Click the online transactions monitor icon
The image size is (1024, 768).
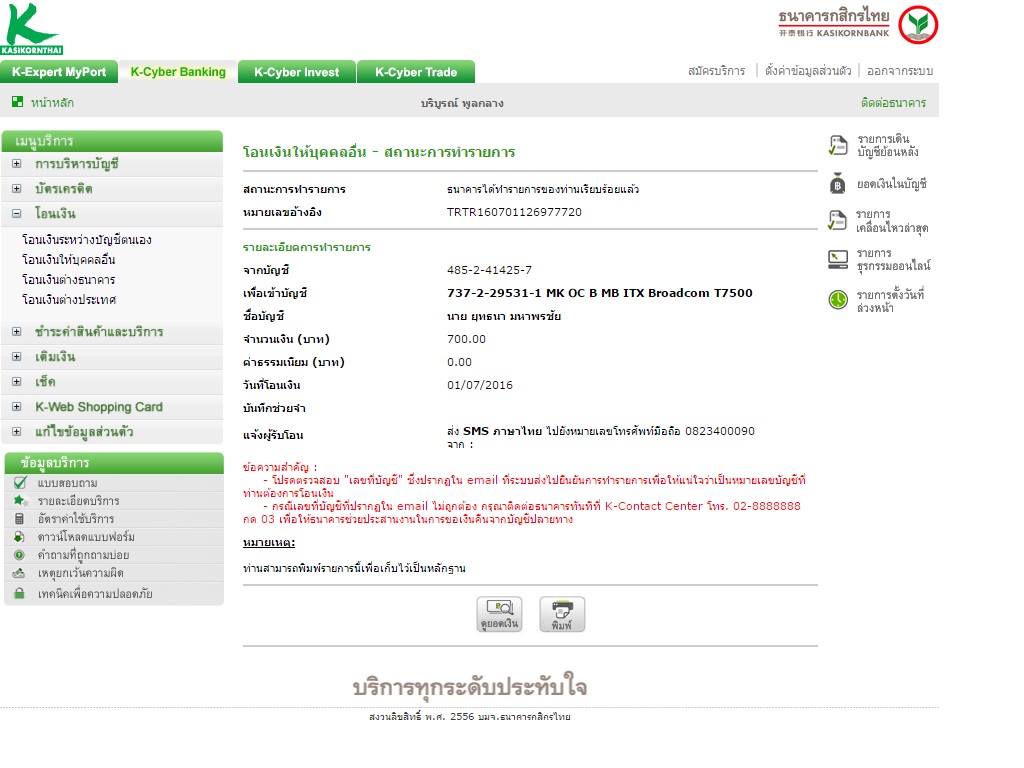click(838, 259)
